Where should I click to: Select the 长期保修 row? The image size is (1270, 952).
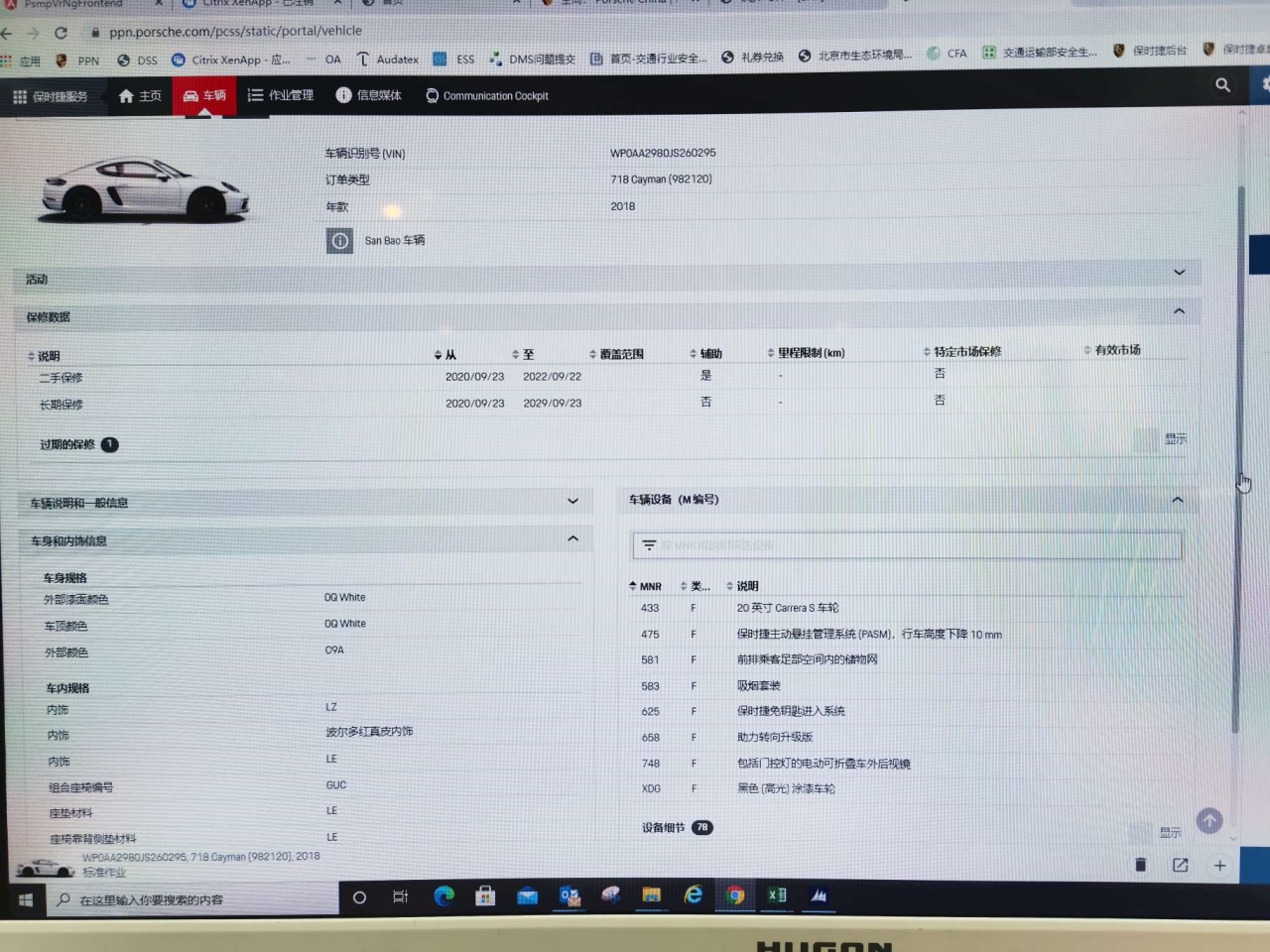605,404
